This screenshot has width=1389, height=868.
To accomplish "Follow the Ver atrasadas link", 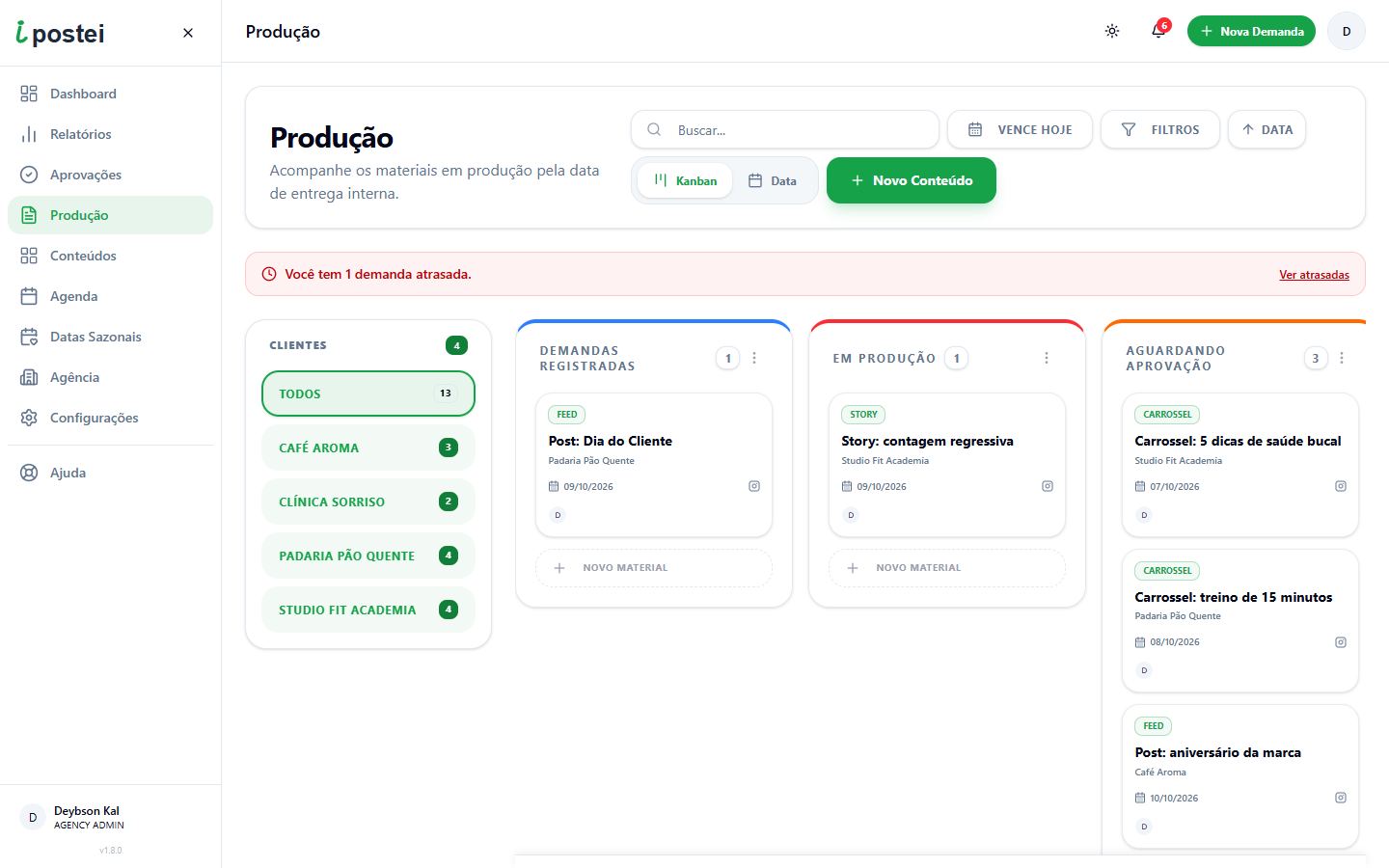I will click(x=1314, y=275).
